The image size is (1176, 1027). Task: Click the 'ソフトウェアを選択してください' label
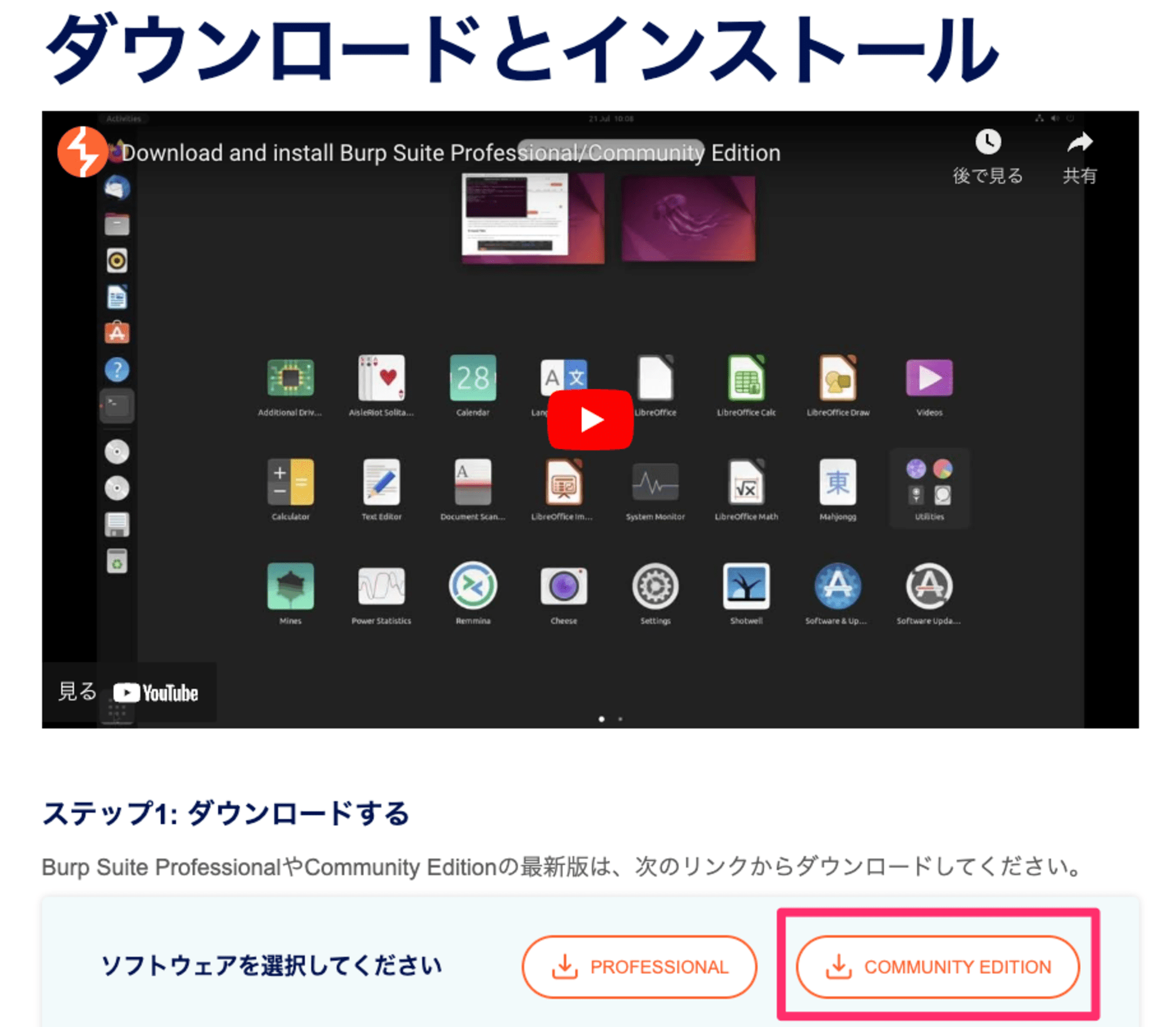pos(272,966)
